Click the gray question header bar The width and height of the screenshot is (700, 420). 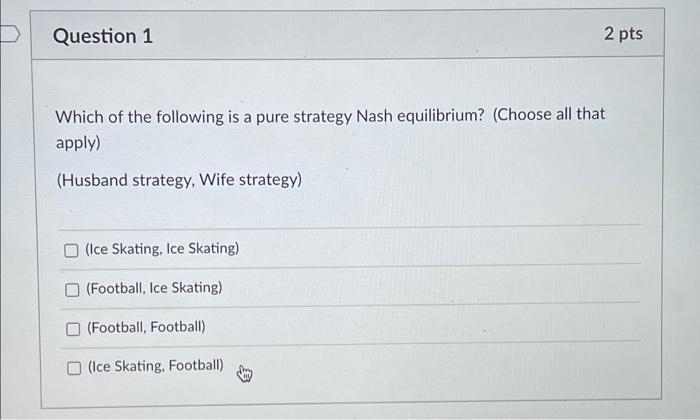(x=347, y=34)
